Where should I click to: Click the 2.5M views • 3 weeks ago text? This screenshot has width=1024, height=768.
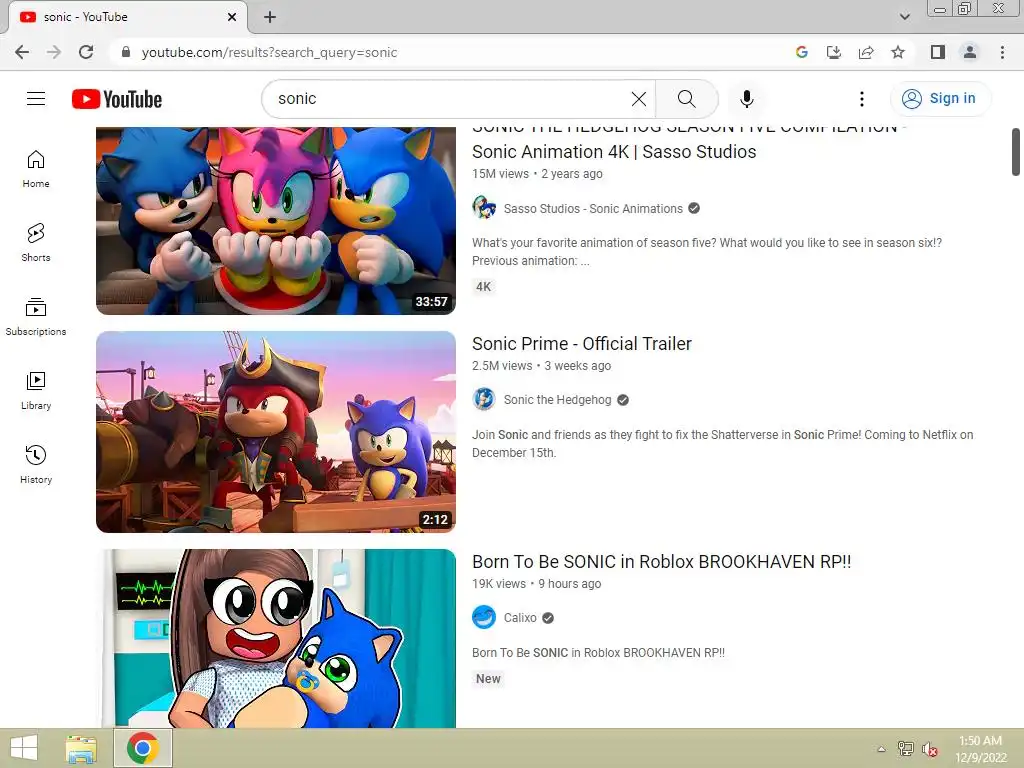[x=541, y=366]
